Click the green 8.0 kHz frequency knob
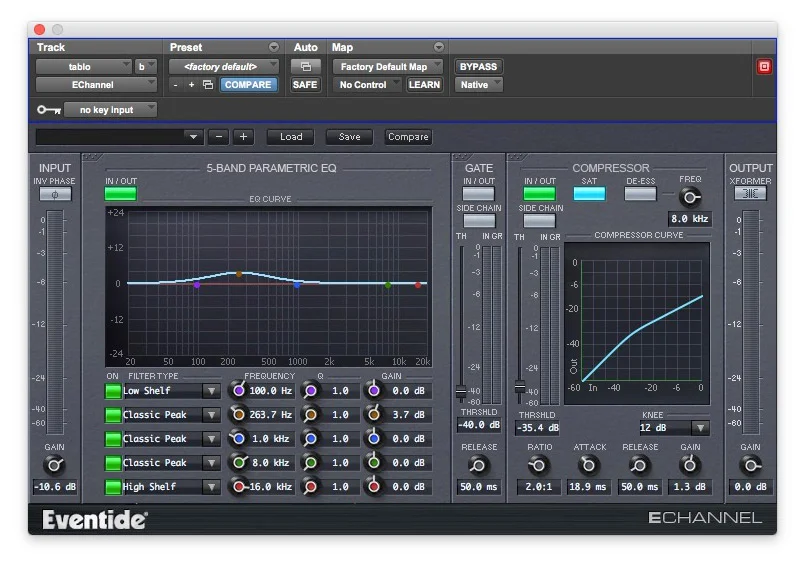This screenshot has width=810, height=561. point(238,462)
